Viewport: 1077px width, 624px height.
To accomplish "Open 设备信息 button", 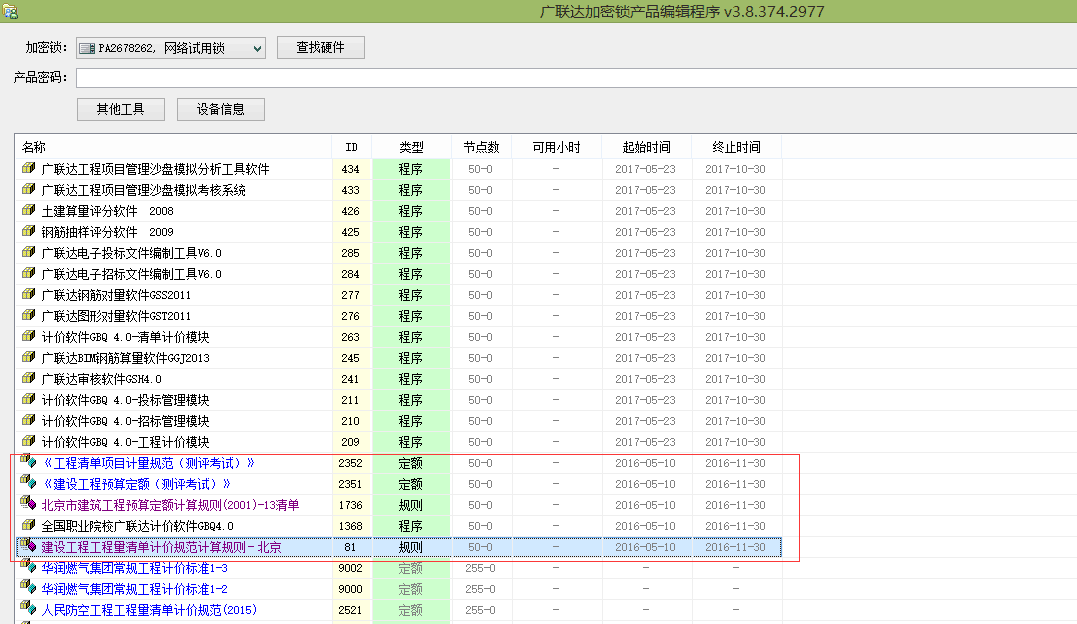I will [x=220, y=109].
